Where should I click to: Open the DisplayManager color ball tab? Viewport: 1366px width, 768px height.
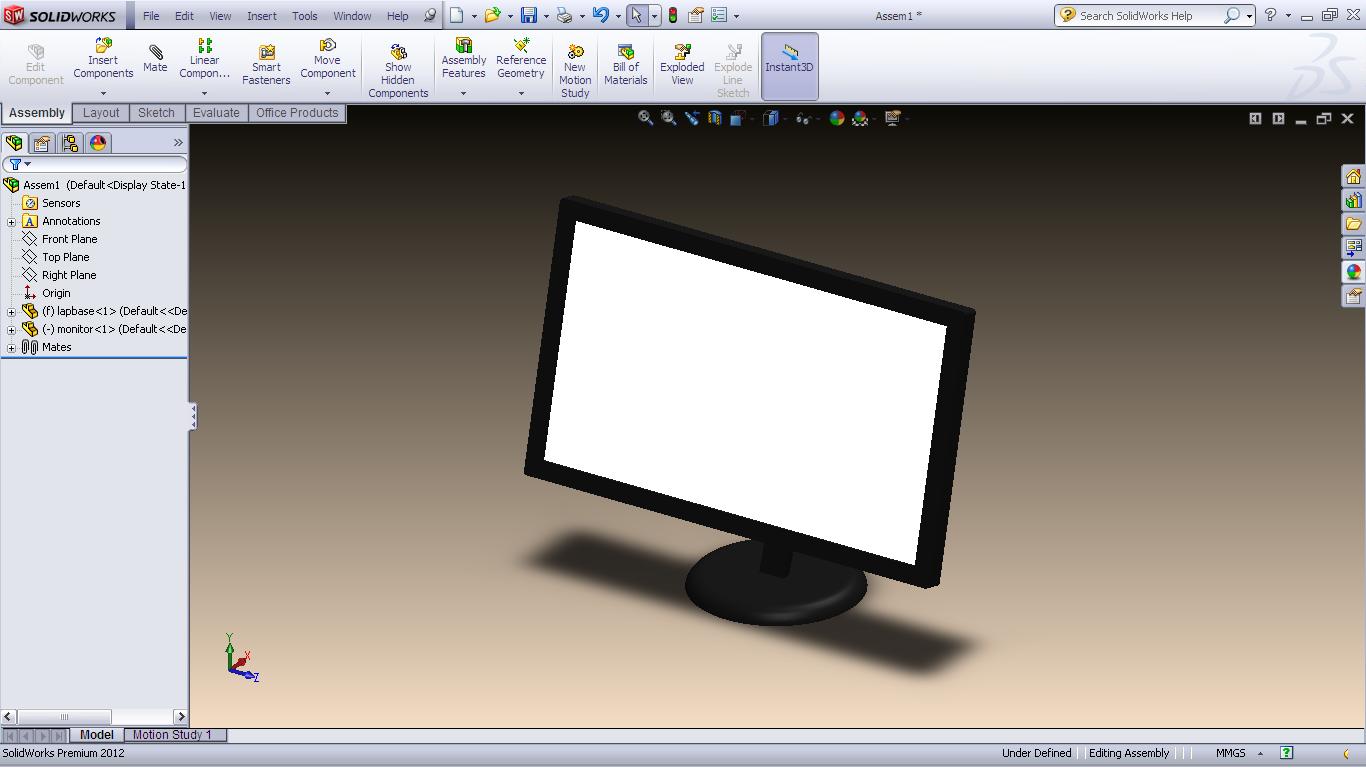pyautogui.click(x=98, y=143)
